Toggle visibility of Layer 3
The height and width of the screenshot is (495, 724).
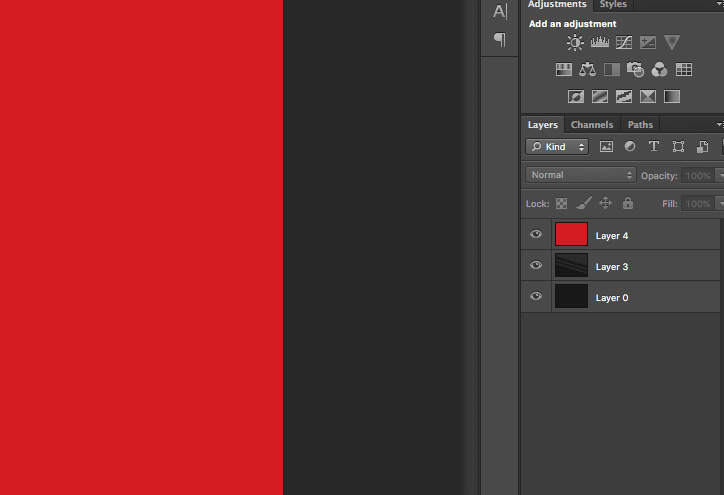[x=536, y=266]
